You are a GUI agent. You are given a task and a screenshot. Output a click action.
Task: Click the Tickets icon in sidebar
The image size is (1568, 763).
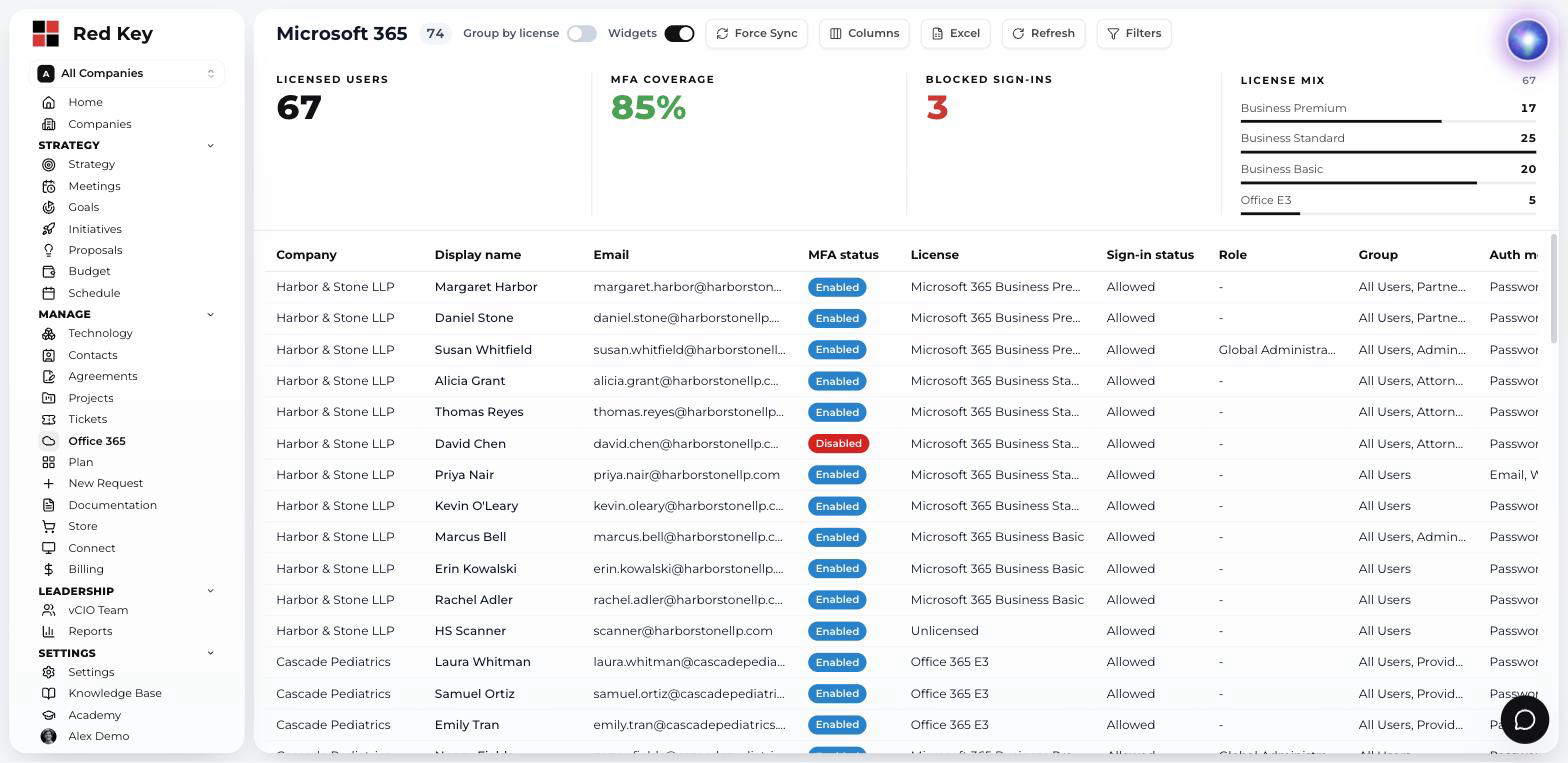tap(48, 419)
